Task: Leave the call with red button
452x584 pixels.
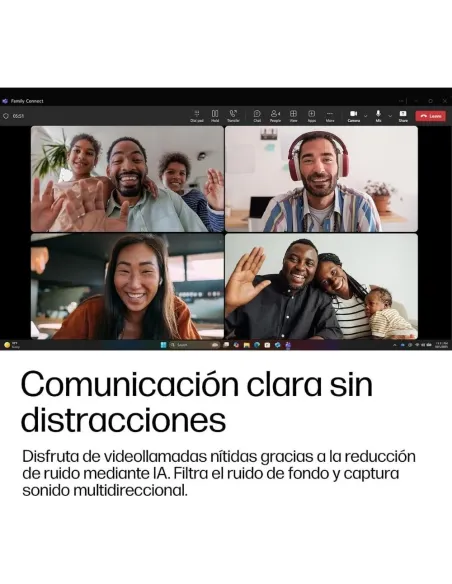Action: [x=430, y=116]
